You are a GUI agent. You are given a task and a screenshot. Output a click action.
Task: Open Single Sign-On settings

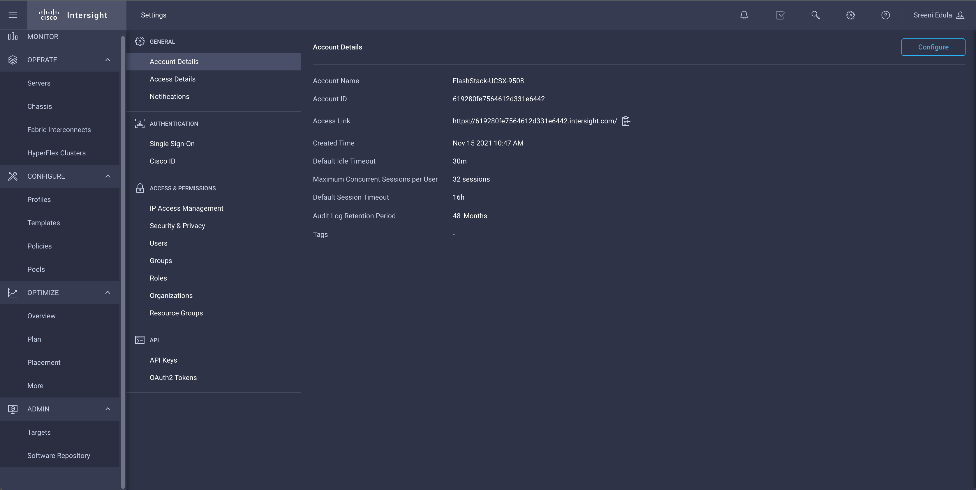pos(172,143)
